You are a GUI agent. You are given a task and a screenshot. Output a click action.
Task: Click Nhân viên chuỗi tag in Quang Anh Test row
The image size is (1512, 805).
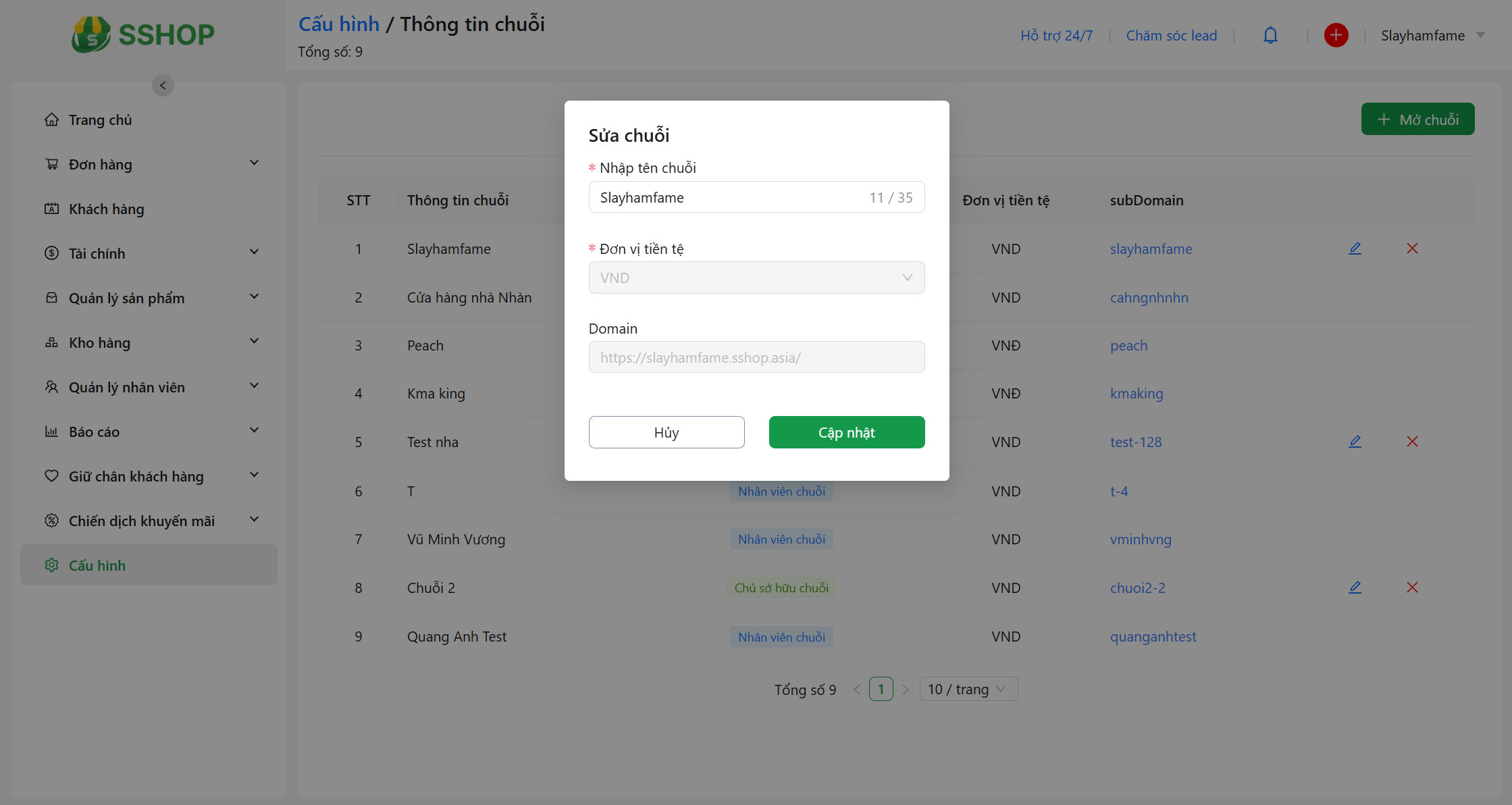click(781, 637)
